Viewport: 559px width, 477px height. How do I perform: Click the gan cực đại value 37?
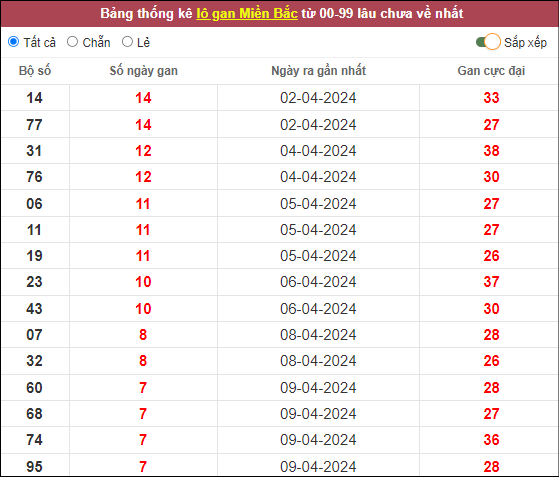(491, 282)
